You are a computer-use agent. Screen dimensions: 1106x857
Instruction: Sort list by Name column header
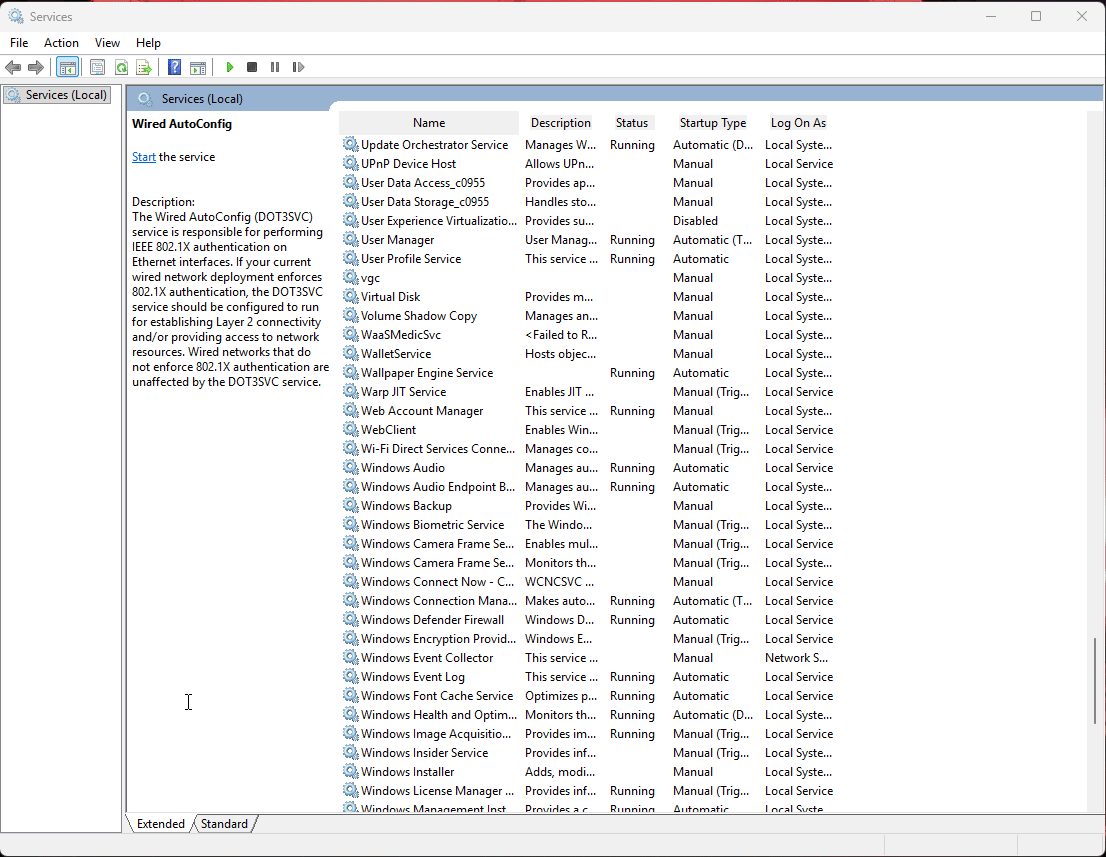click(x=428, y=123)
